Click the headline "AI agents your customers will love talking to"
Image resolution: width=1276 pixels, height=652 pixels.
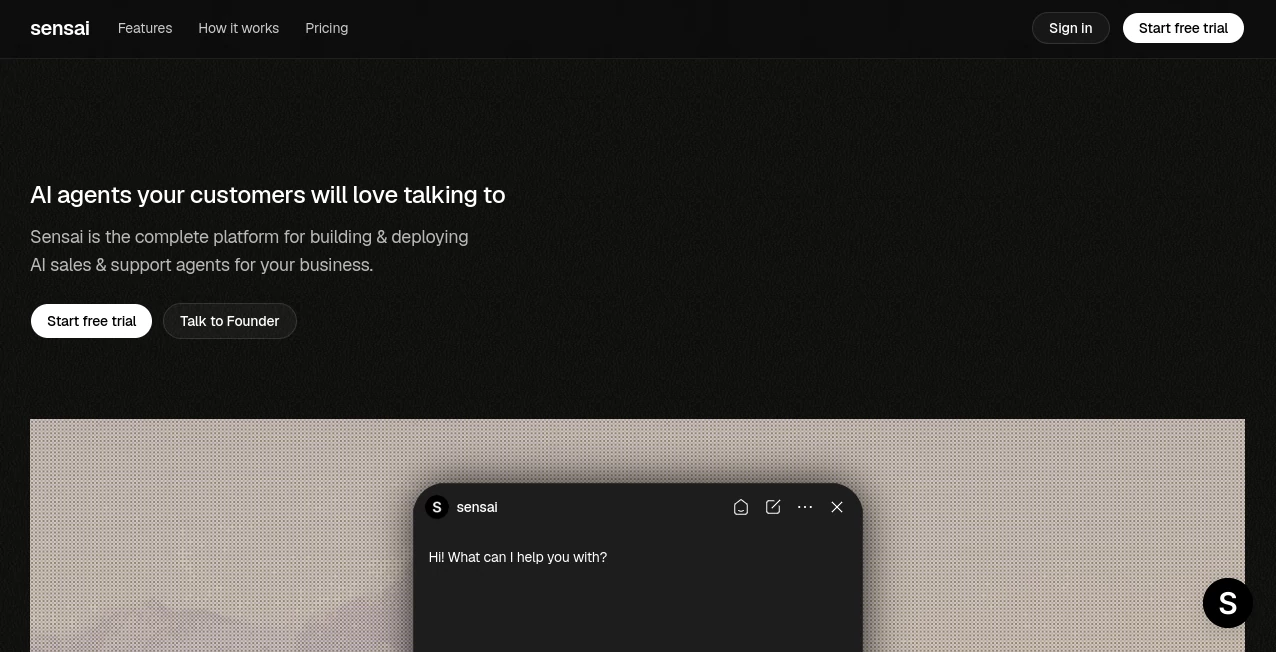click(268, 195)
